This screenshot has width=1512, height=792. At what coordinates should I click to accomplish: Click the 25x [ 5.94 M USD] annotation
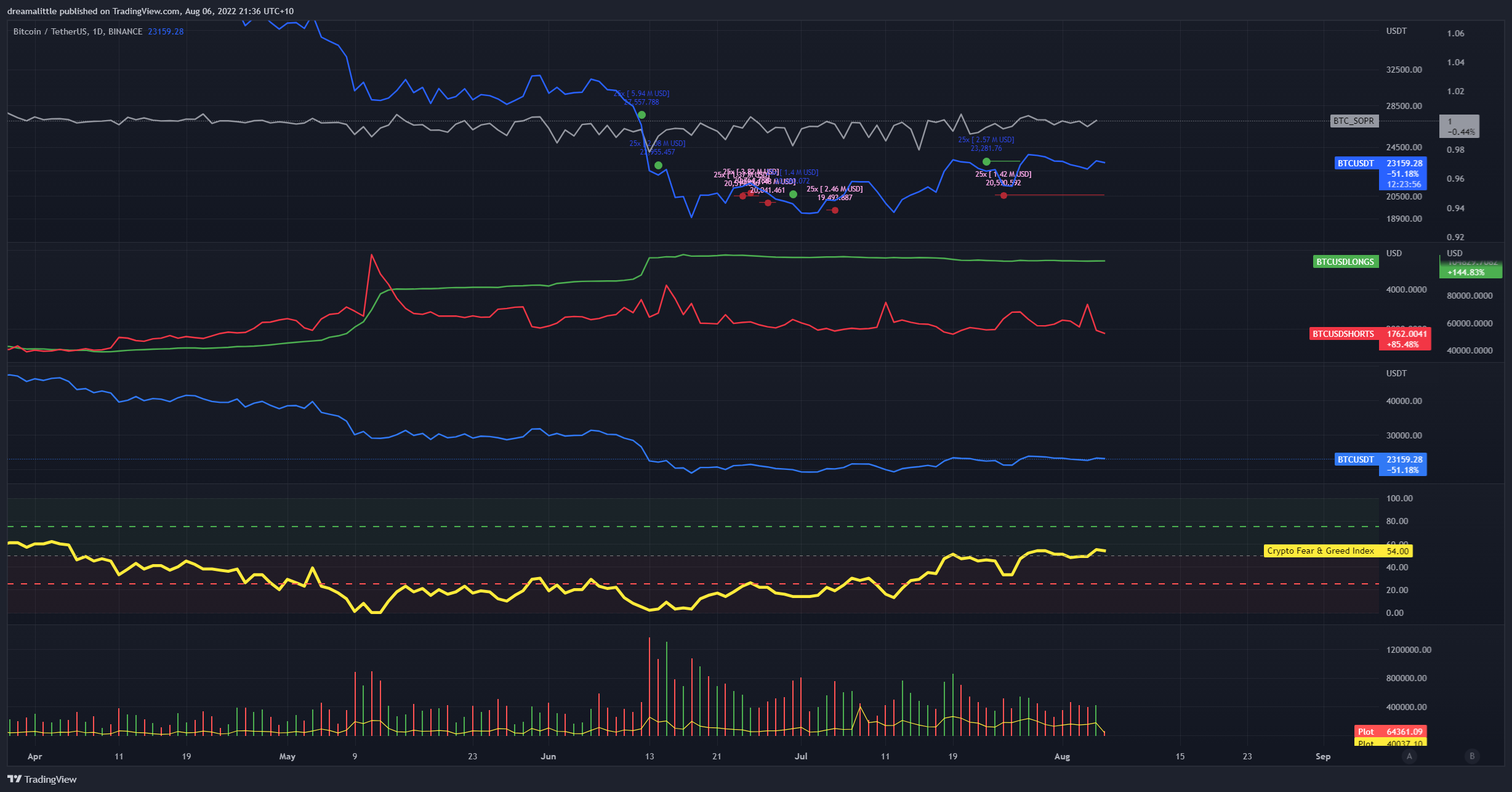(641, 94)
